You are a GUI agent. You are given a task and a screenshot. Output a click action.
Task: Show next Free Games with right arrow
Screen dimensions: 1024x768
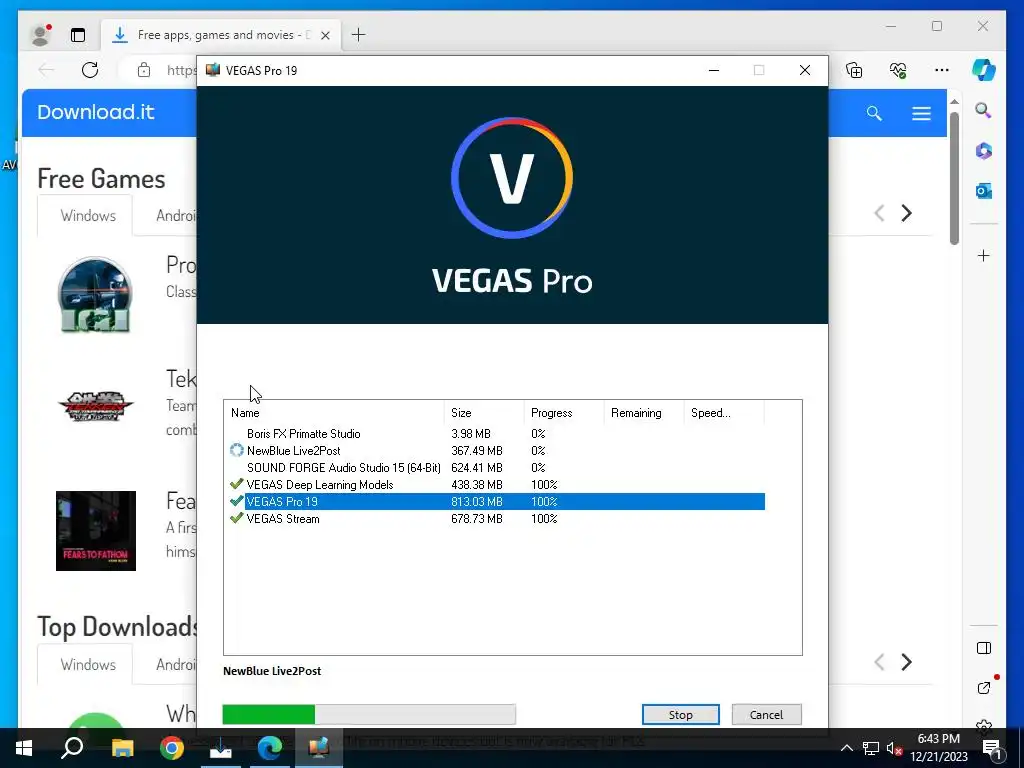tap(906, 213)
